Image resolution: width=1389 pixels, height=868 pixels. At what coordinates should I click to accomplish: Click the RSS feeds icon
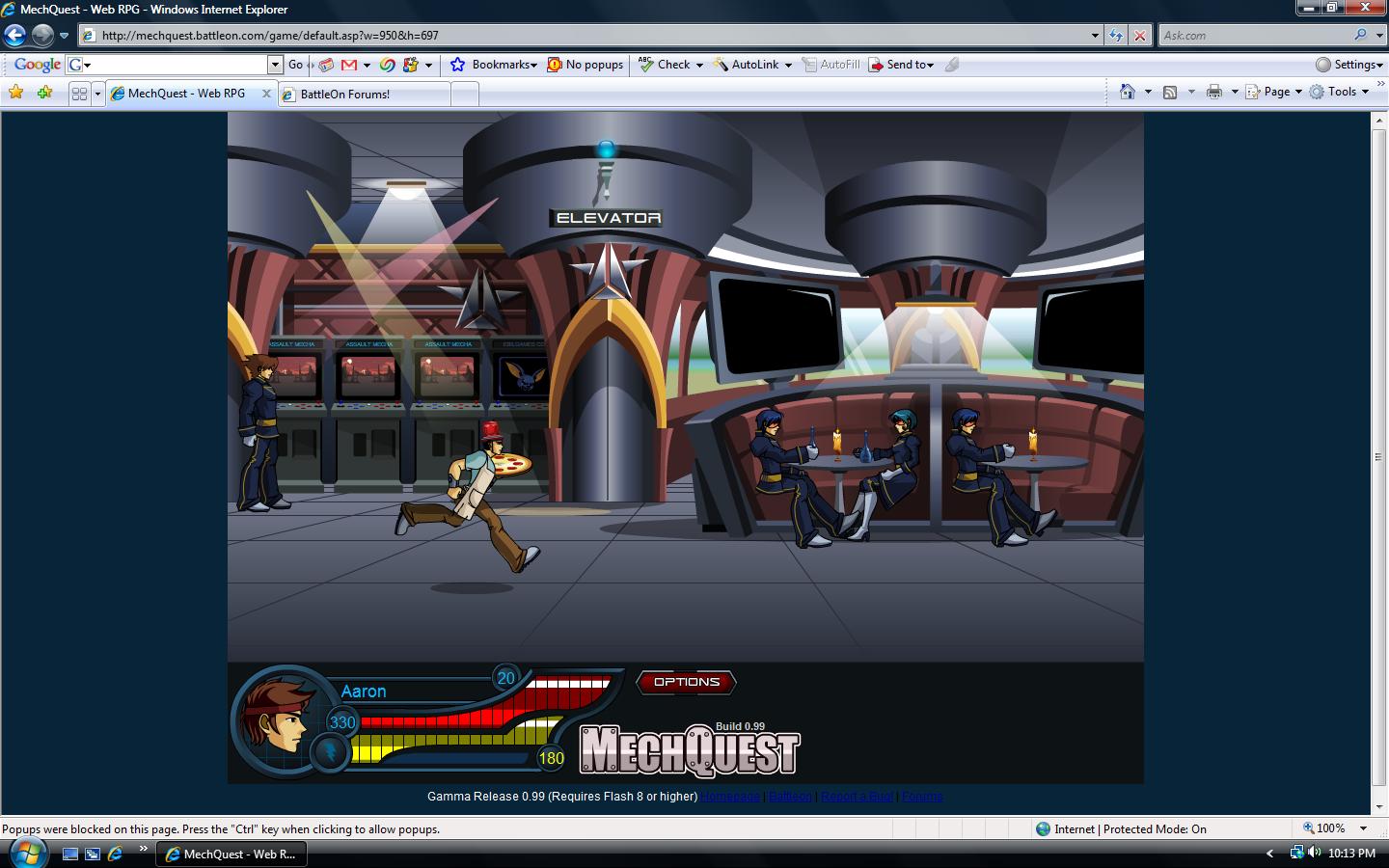pyautogui.click(x=1170, y=92)
